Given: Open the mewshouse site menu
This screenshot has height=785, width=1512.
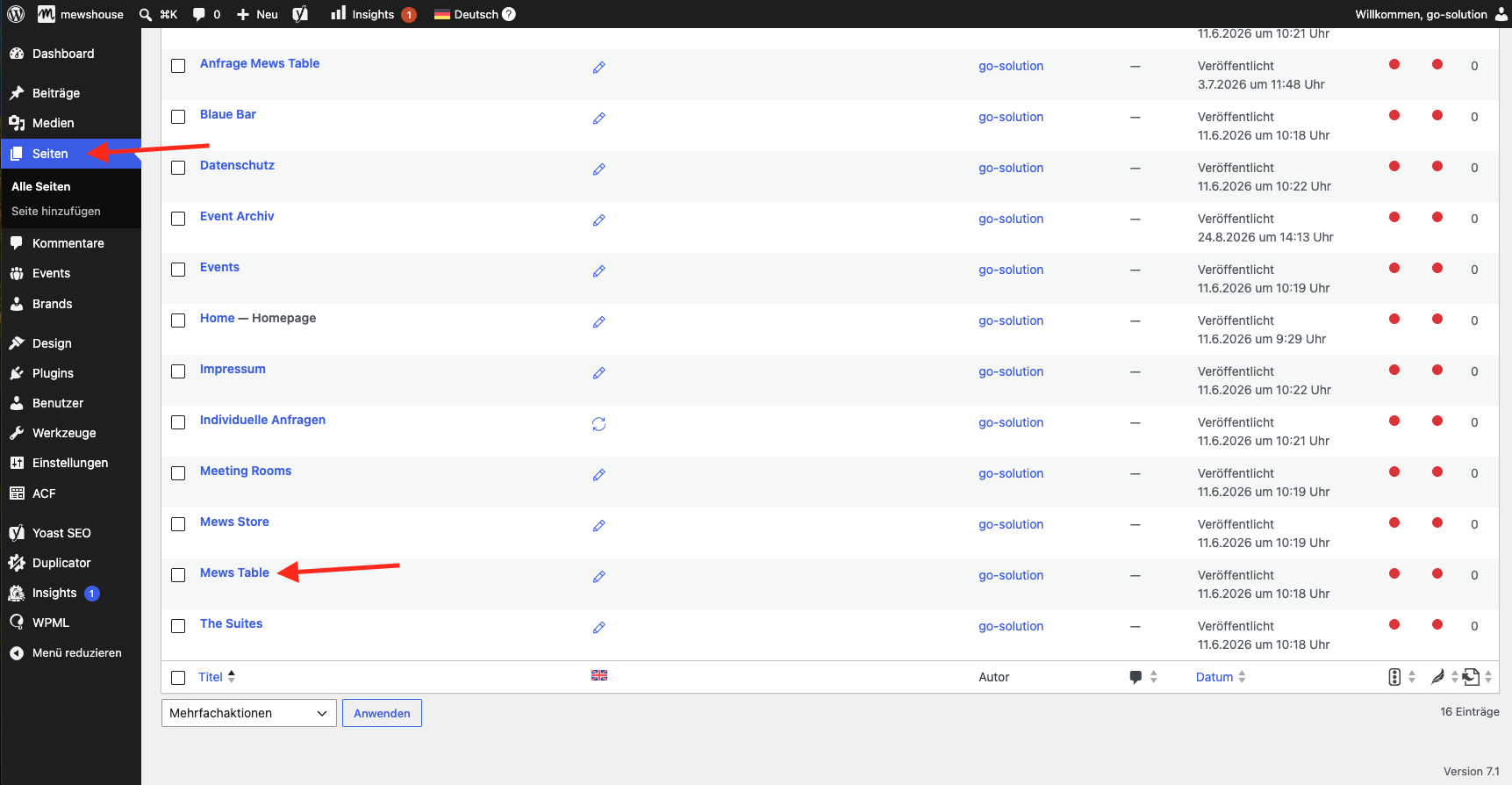Looking at the screenshot, I should (81, 14).
